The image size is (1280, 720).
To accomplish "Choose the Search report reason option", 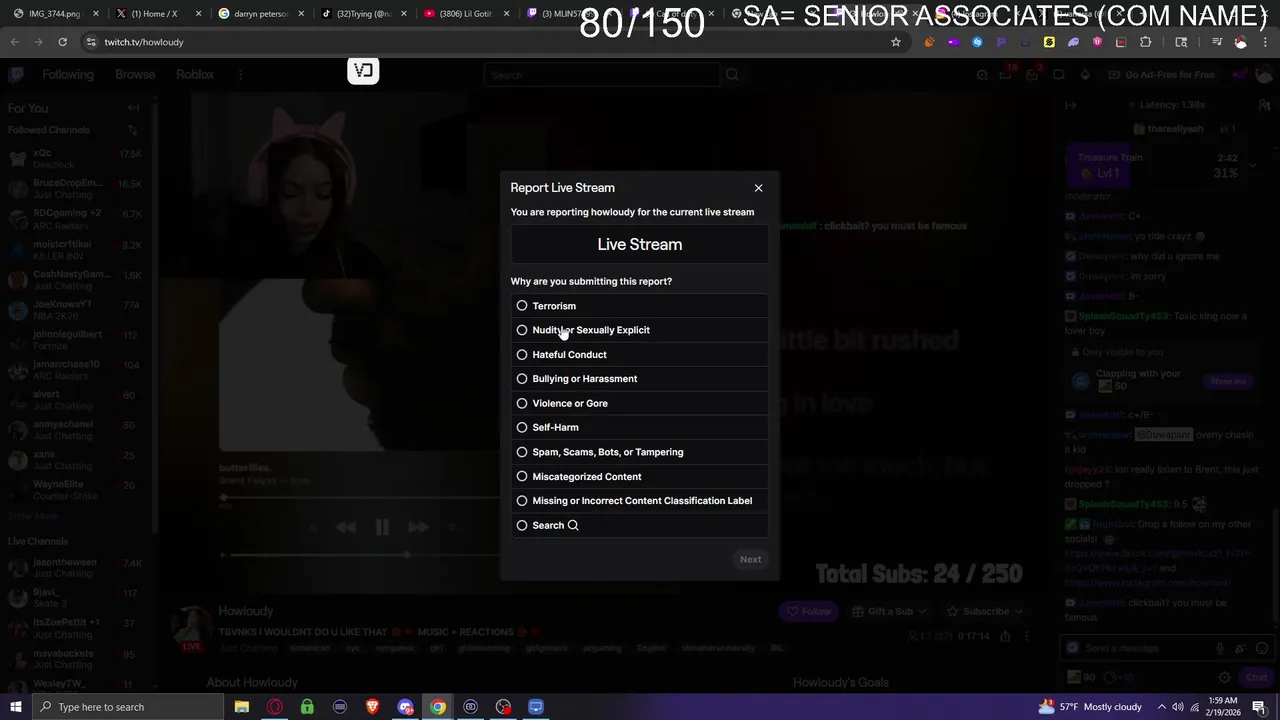I will click(x=639, y=525).
